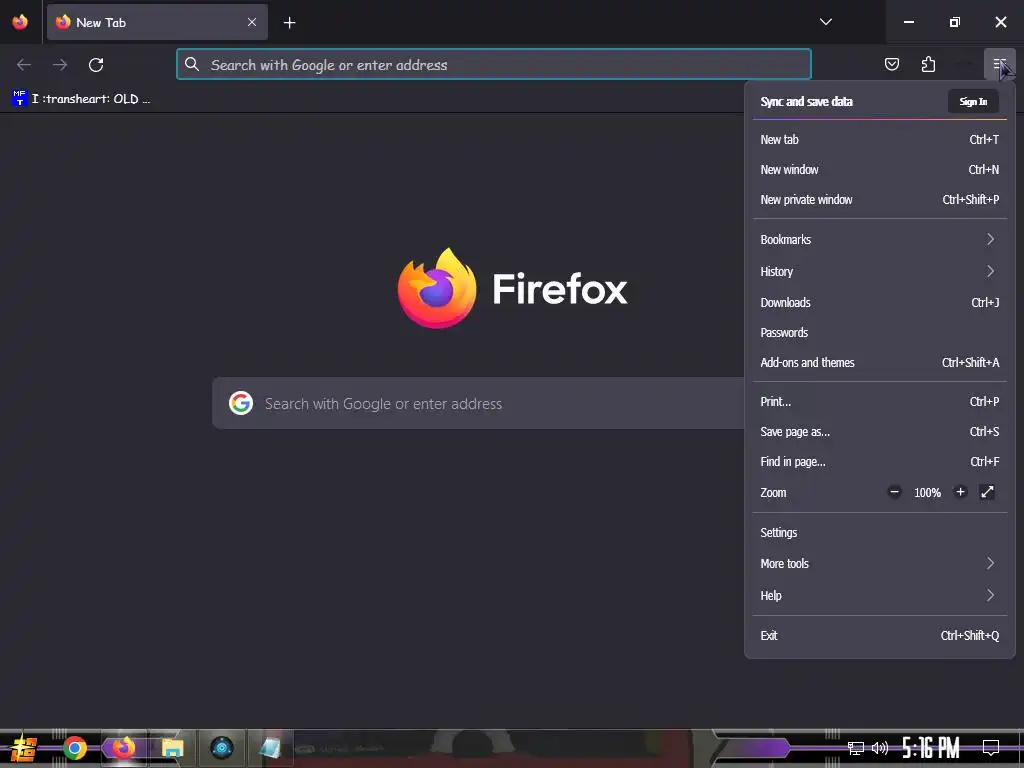Select Exit to quit Firefox
The image size is (1024, 768).
click(880, 635)
